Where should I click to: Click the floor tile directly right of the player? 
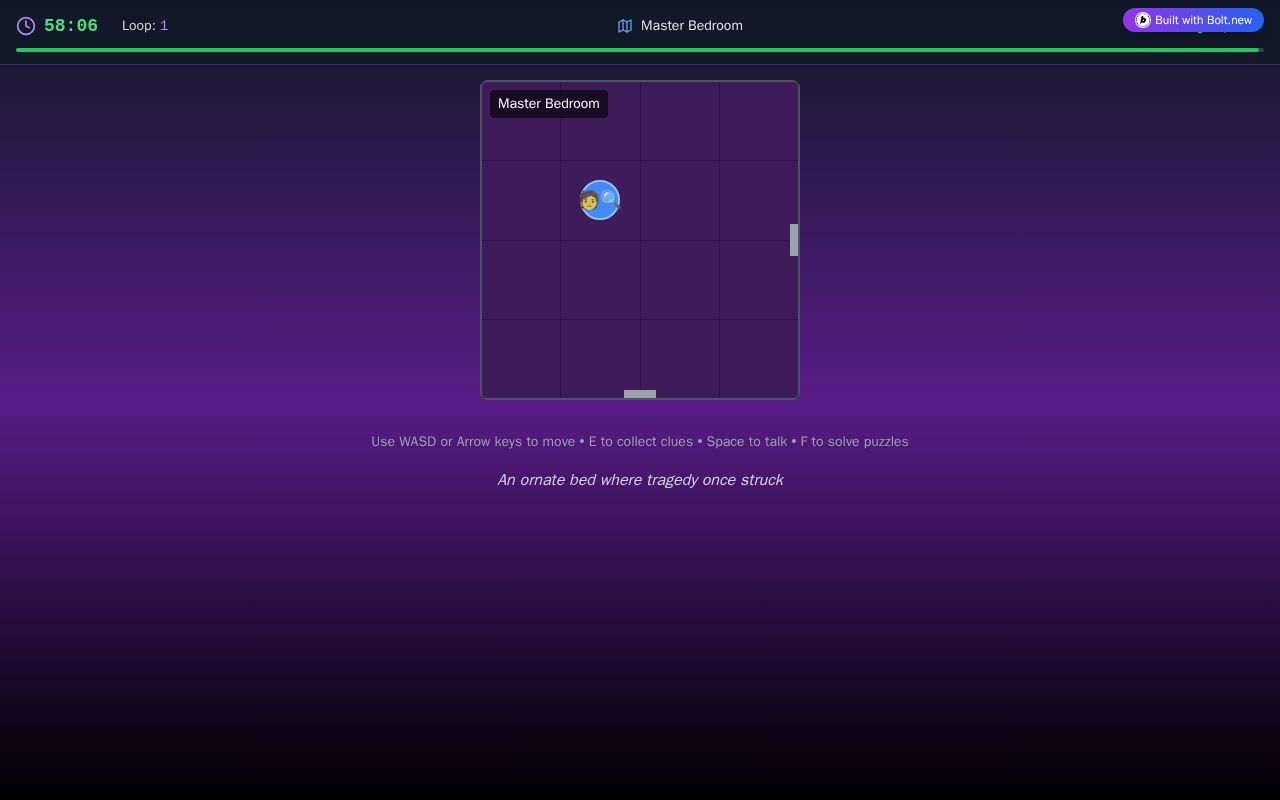[680, 200]
